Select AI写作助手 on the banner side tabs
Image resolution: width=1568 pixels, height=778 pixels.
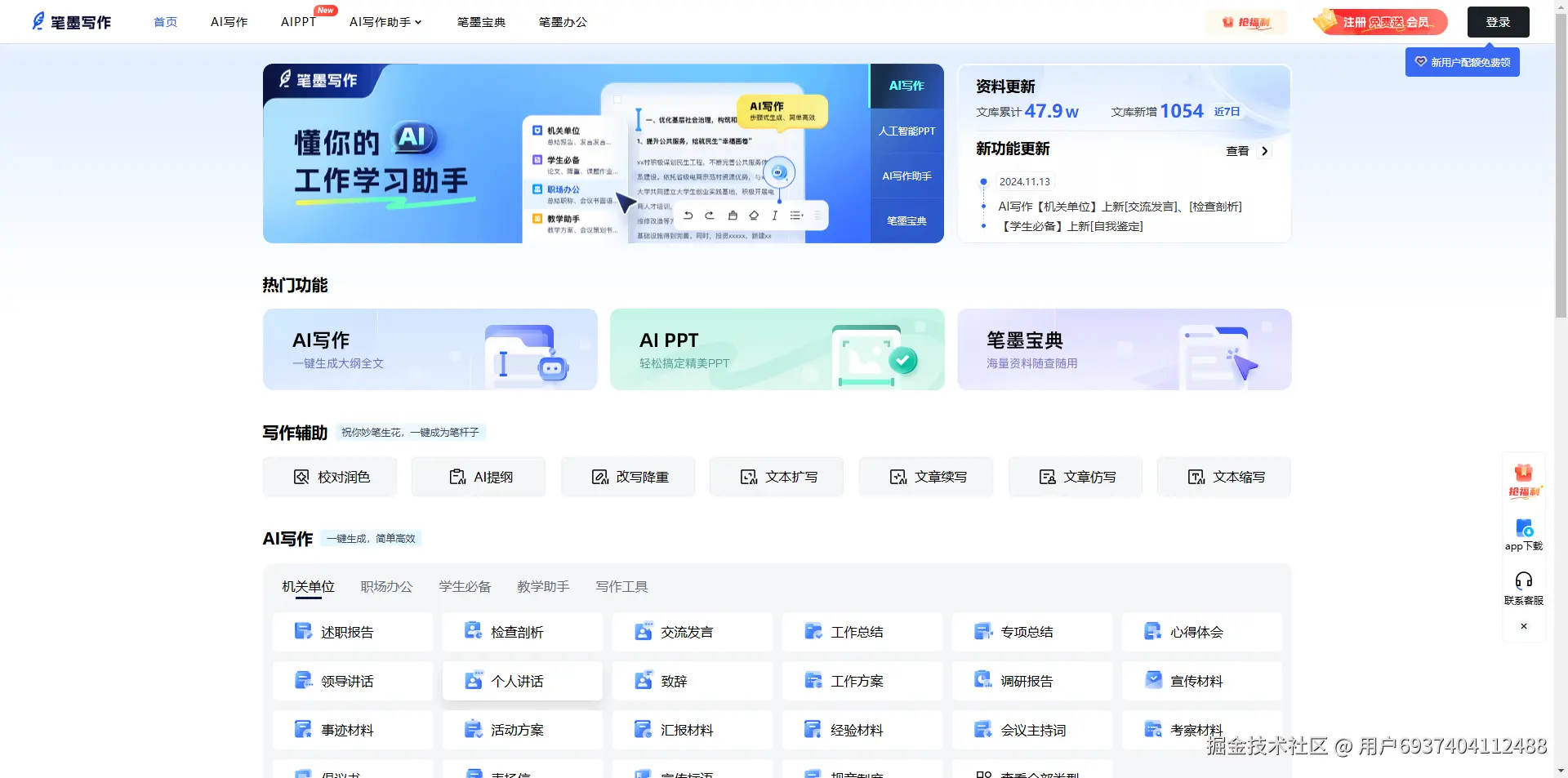point(906,176)
